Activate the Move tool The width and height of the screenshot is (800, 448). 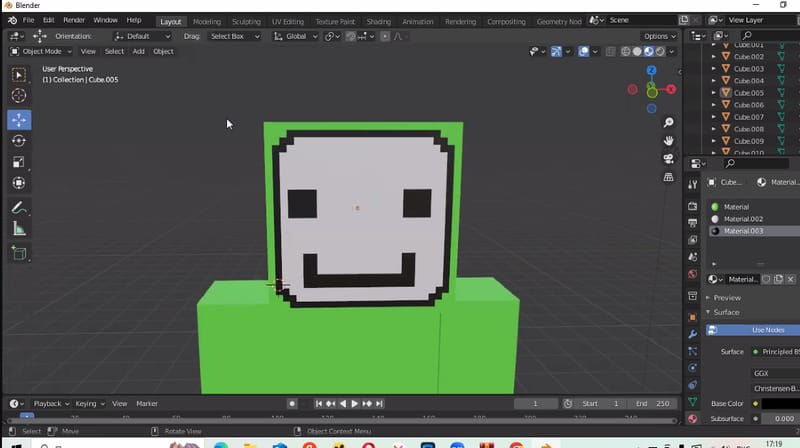(x=19, y=120)
